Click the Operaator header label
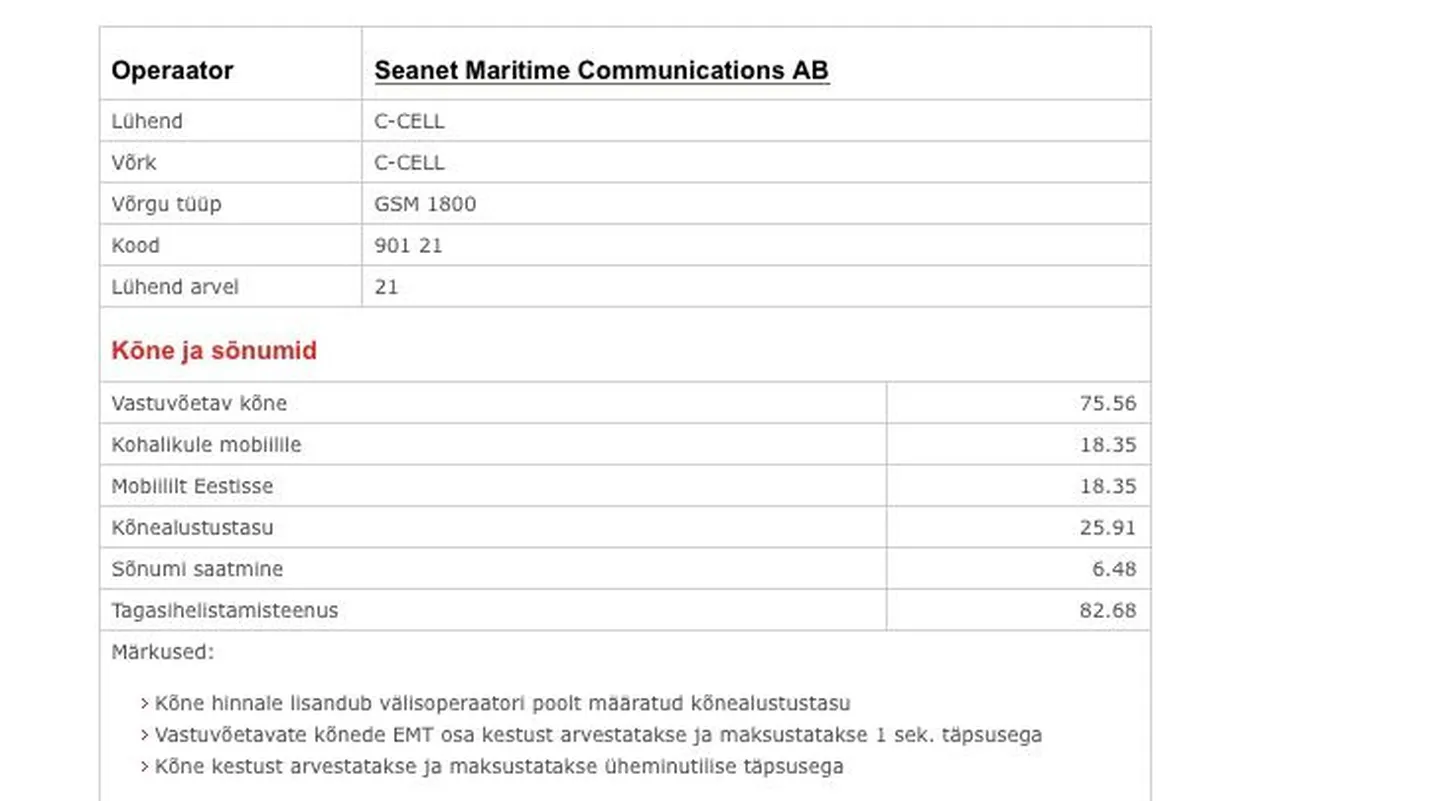 172,70
